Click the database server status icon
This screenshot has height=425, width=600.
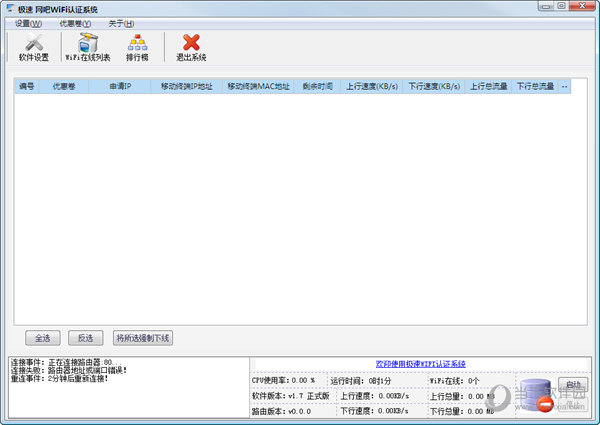pyautogui.click(x=536, y=395)
